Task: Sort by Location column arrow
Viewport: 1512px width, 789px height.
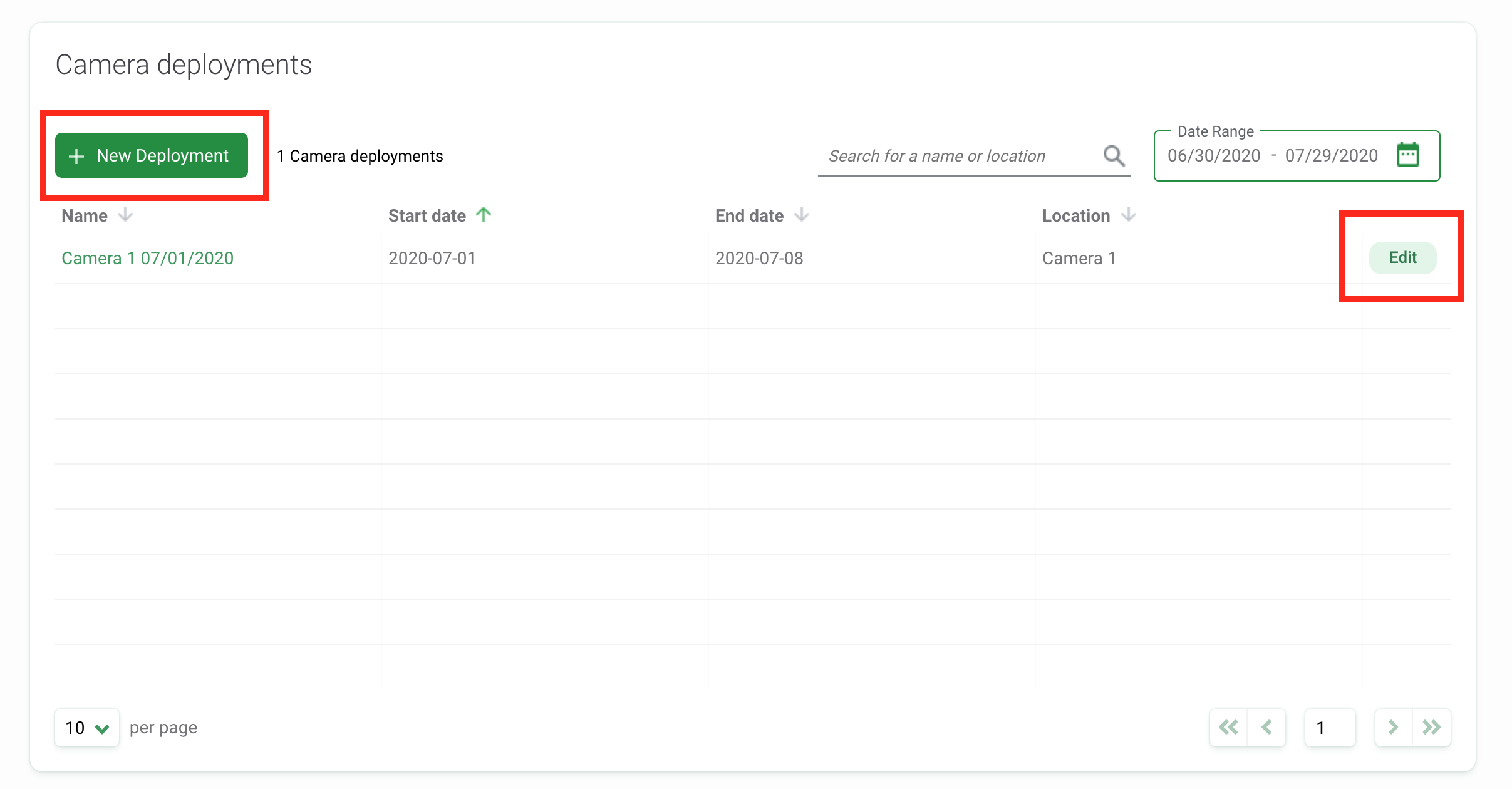Action: click(1129, 215)
